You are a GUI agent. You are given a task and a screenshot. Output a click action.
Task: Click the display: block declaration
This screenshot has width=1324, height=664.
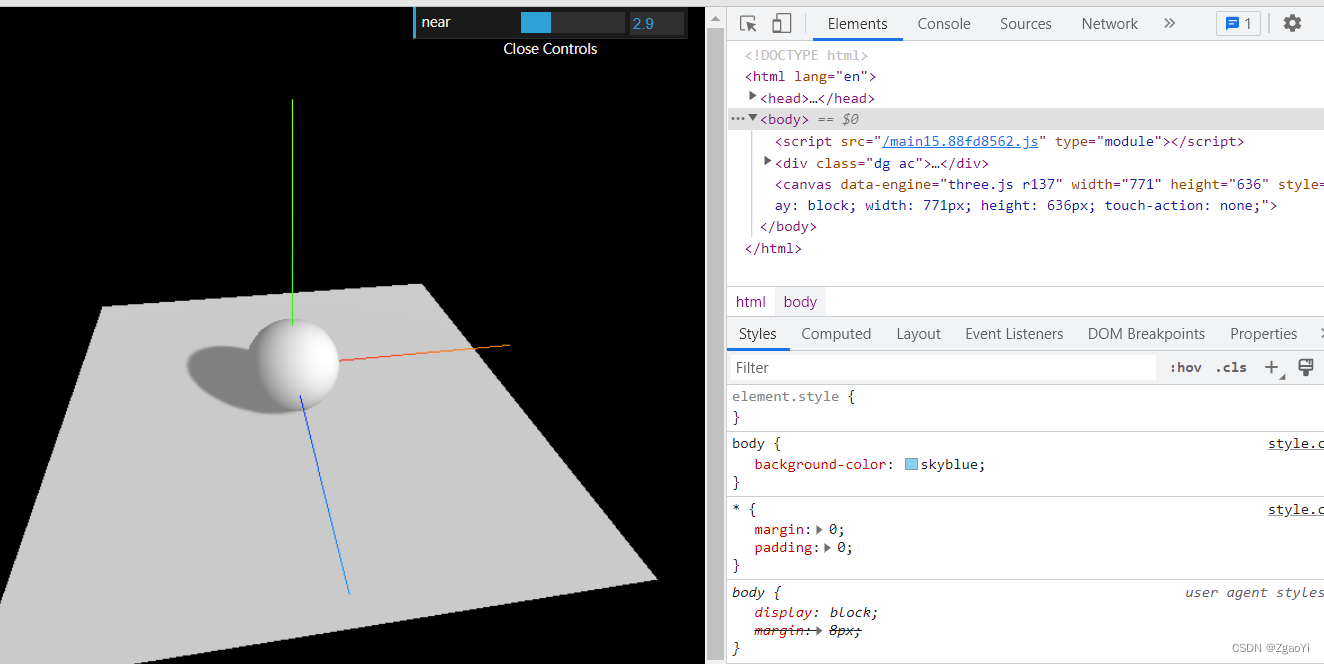816,612
